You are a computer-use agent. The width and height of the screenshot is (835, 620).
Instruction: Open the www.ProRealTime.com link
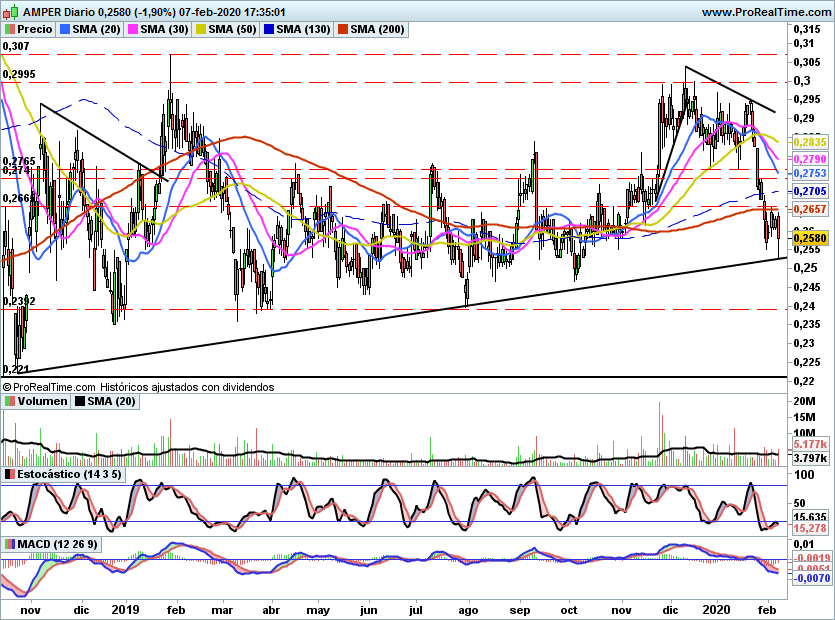pos(766,12)
